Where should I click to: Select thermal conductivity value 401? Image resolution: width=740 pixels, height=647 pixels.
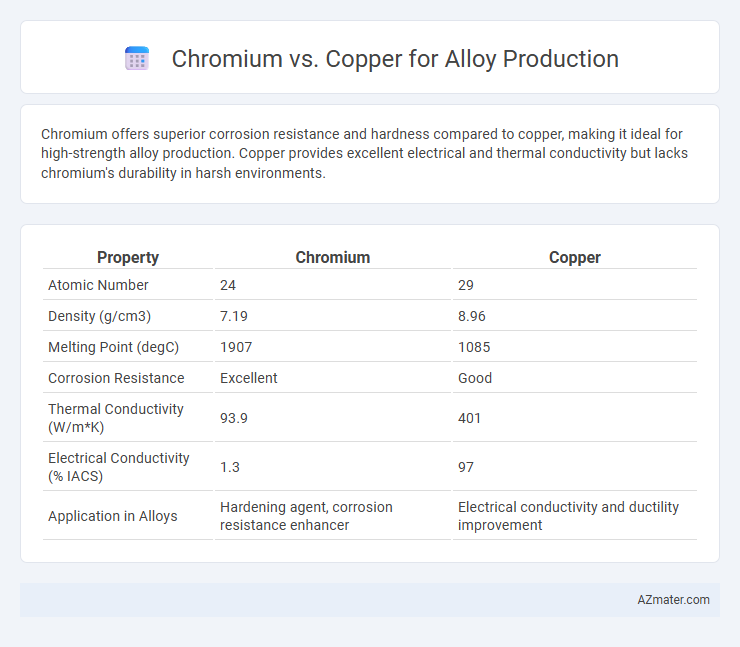469,418
